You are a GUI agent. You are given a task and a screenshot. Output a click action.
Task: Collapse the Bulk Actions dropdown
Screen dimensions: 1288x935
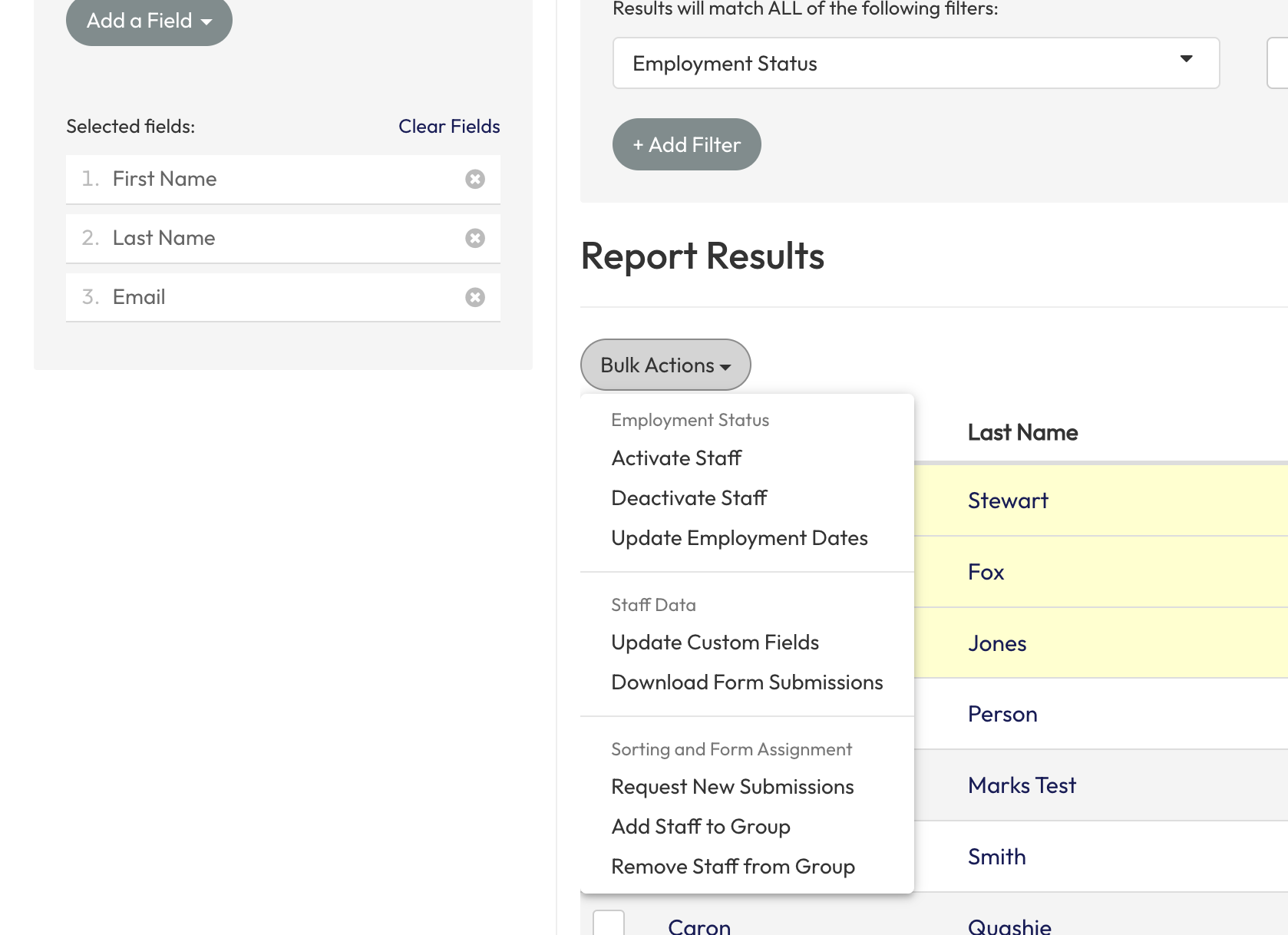coord(665,365)
